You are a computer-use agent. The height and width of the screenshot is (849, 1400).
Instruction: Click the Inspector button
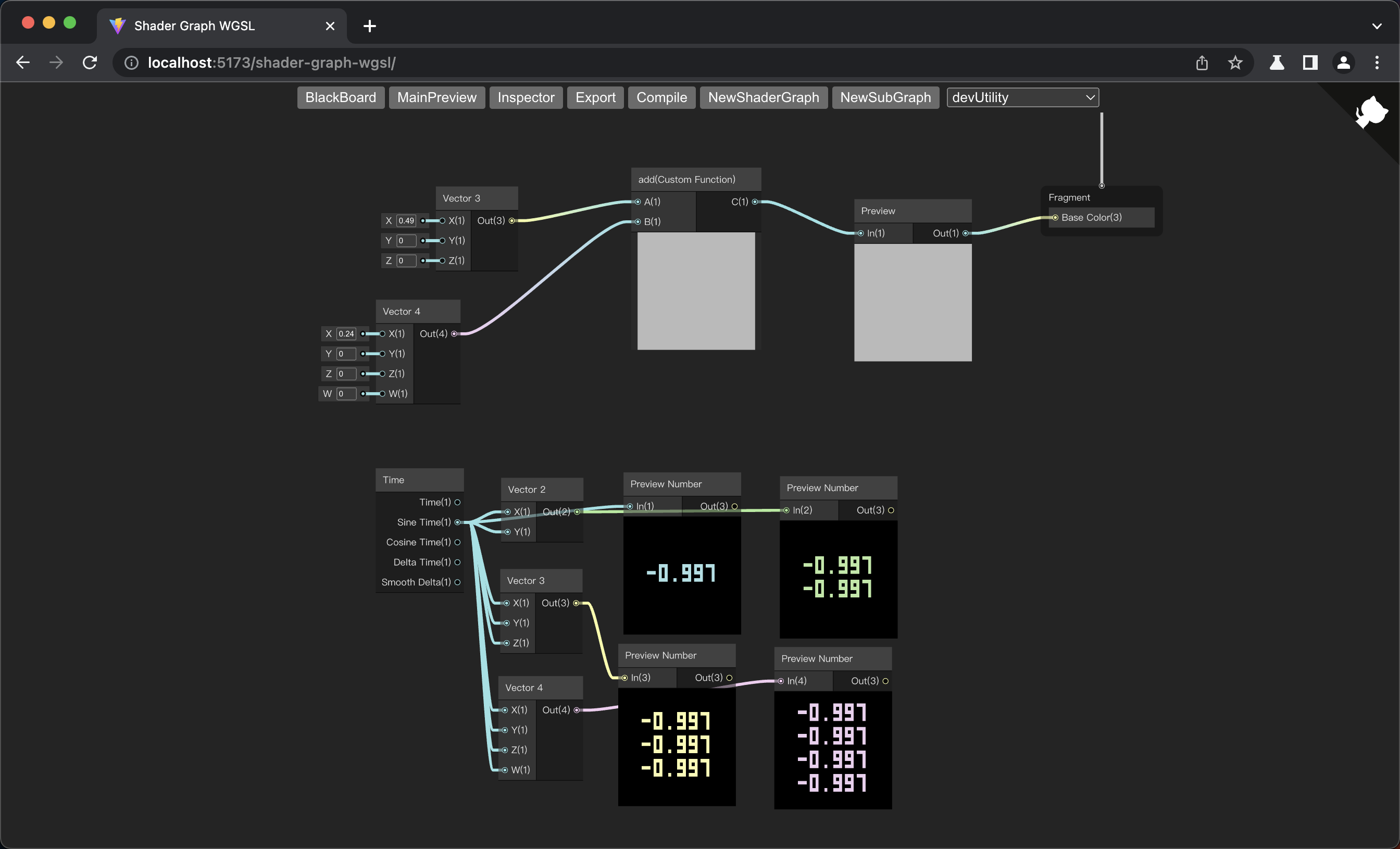(x=526, y=98)
